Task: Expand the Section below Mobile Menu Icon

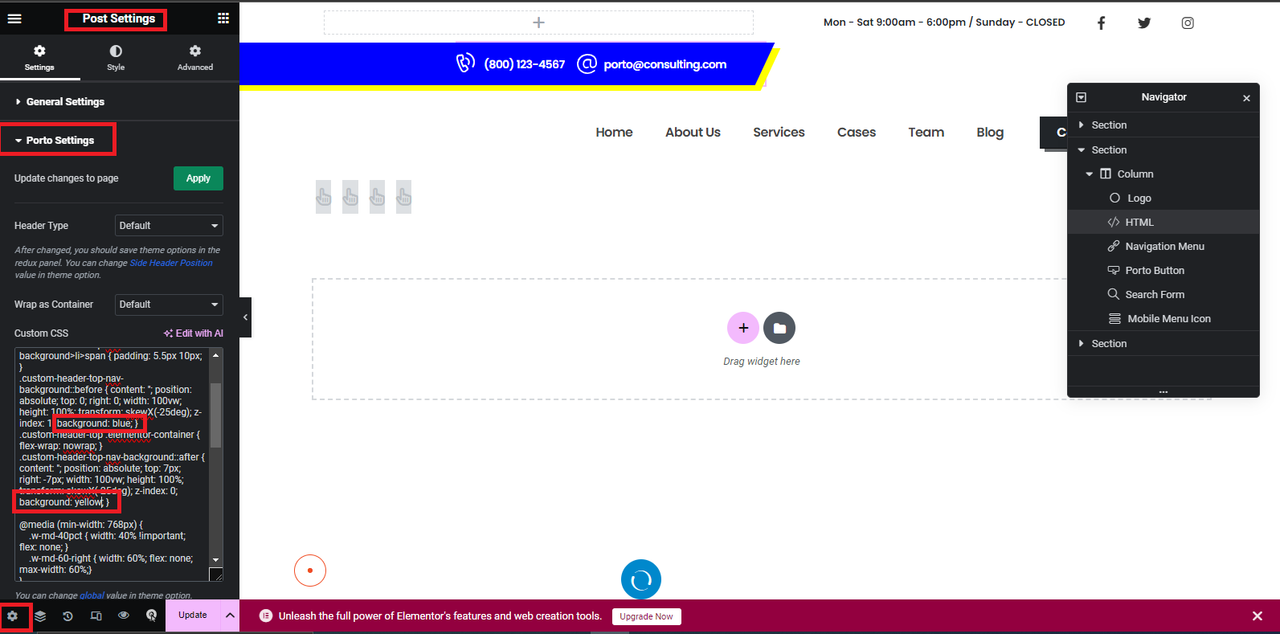Action: coord(1081,343)
